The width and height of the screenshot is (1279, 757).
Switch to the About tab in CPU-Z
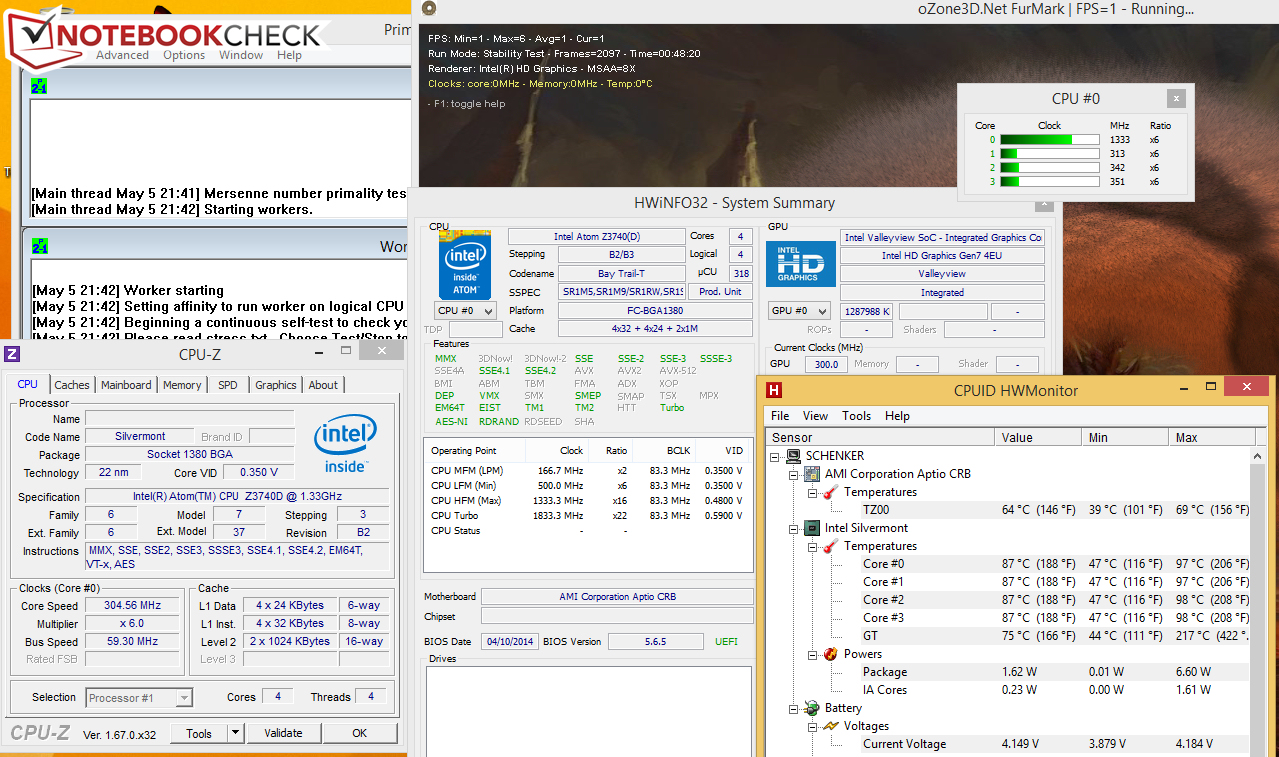323,385
